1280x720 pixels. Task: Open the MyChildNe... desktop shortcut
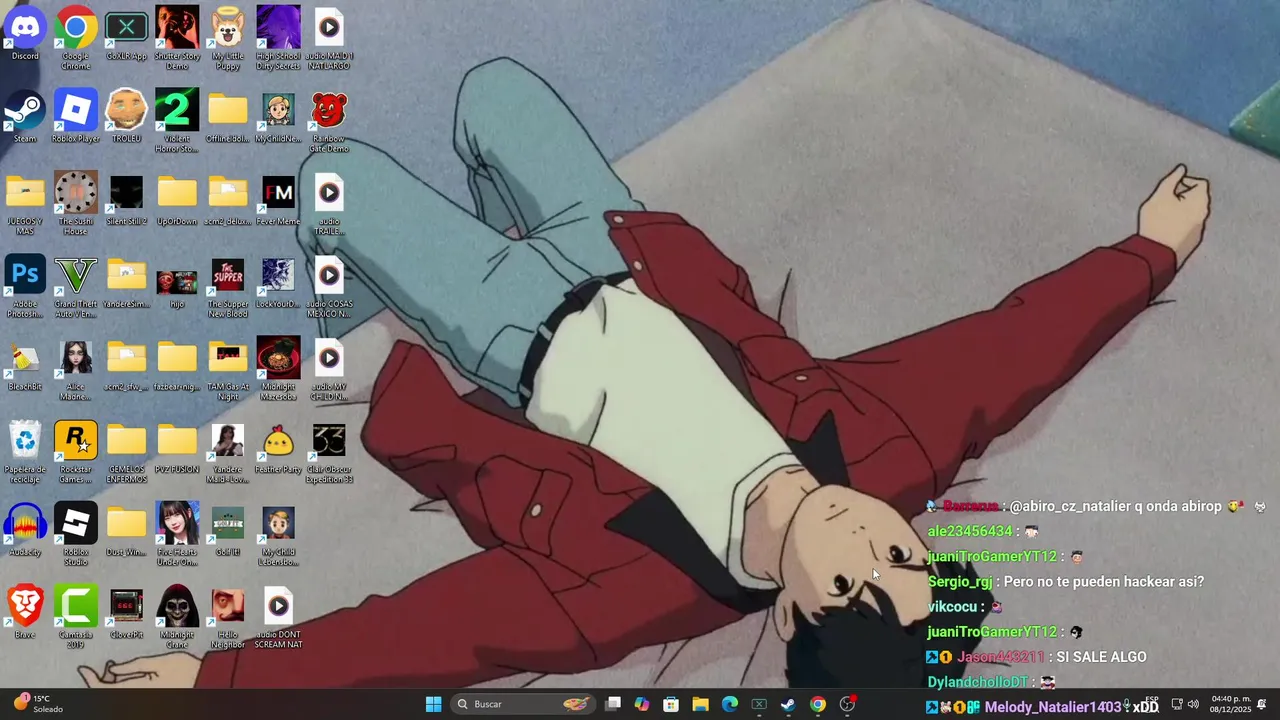pos(278,117)
